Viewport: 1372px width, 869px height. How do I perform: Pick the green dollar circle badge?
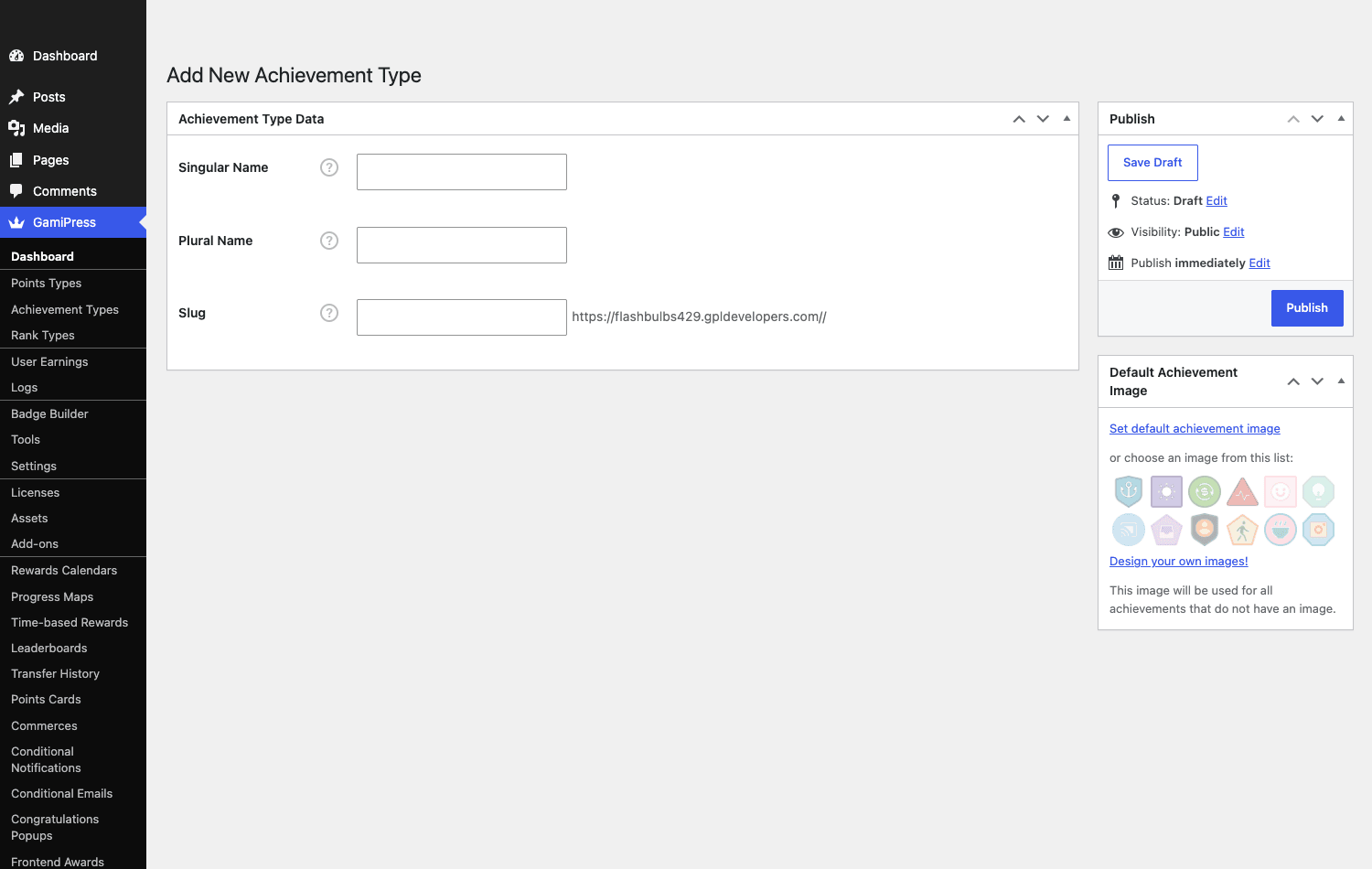pyautogui.click(x=1205, y=491)
